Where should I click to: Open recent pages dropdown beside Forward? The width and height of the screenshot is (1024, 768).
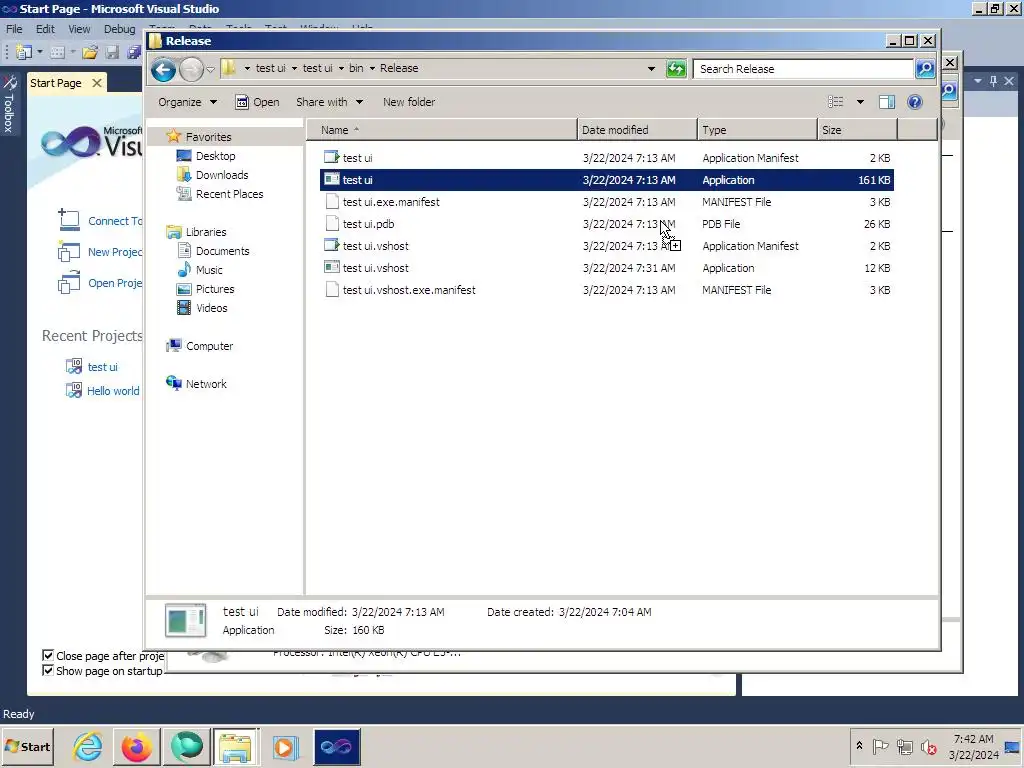coord(210,69)
